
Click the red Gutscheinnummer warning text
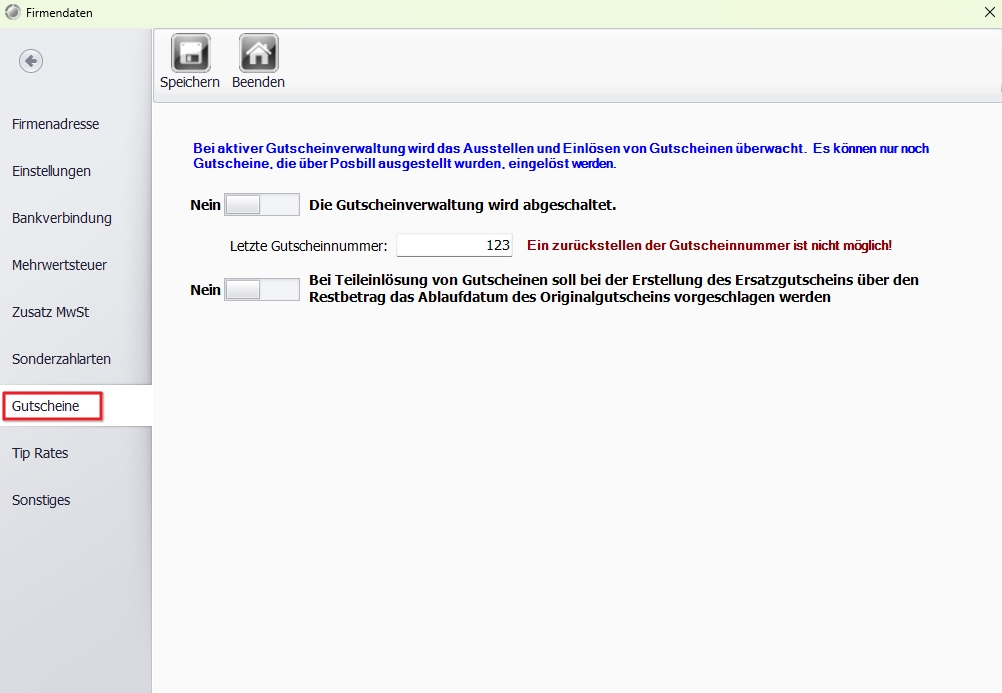[709, 245]
